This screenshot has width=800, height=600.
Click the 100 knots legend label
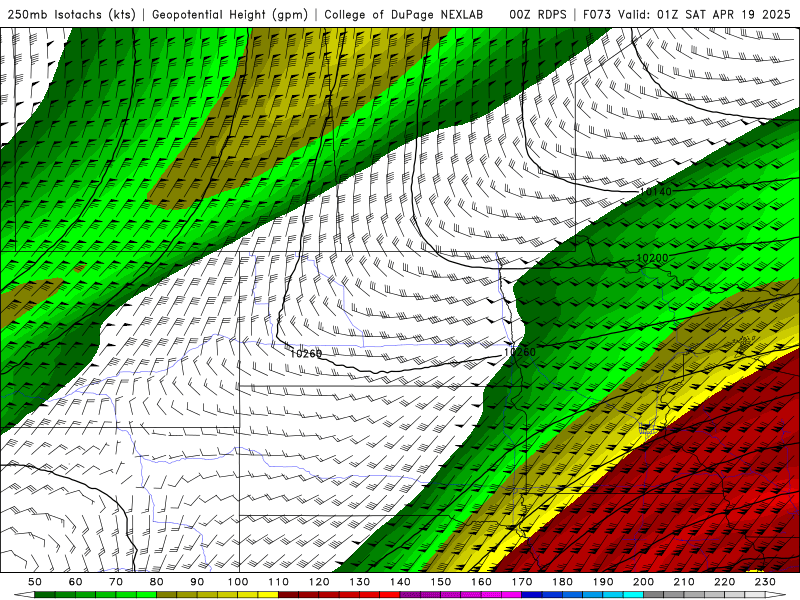[238, 582]
